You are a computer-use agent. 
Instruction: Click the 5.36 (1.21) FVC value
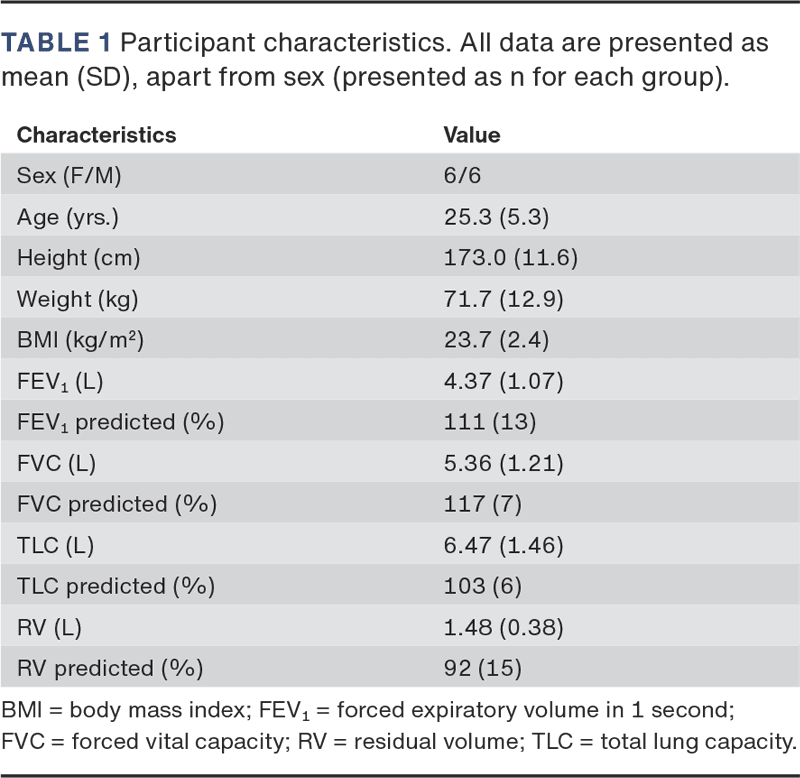[503, 463]
